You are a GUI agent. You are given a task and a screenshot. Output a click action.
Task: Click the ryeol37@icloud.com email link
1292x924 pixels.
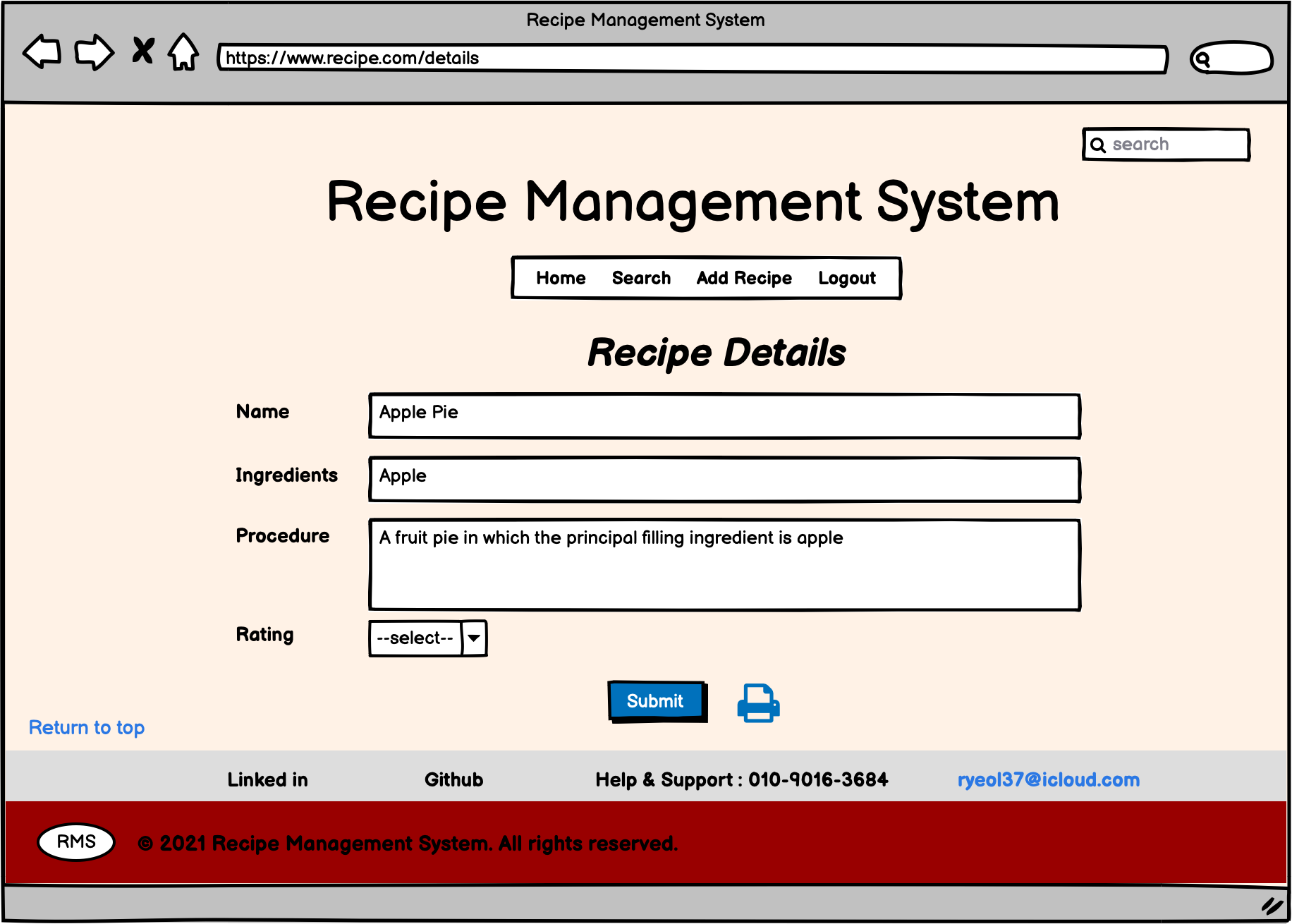[1049, 779]
